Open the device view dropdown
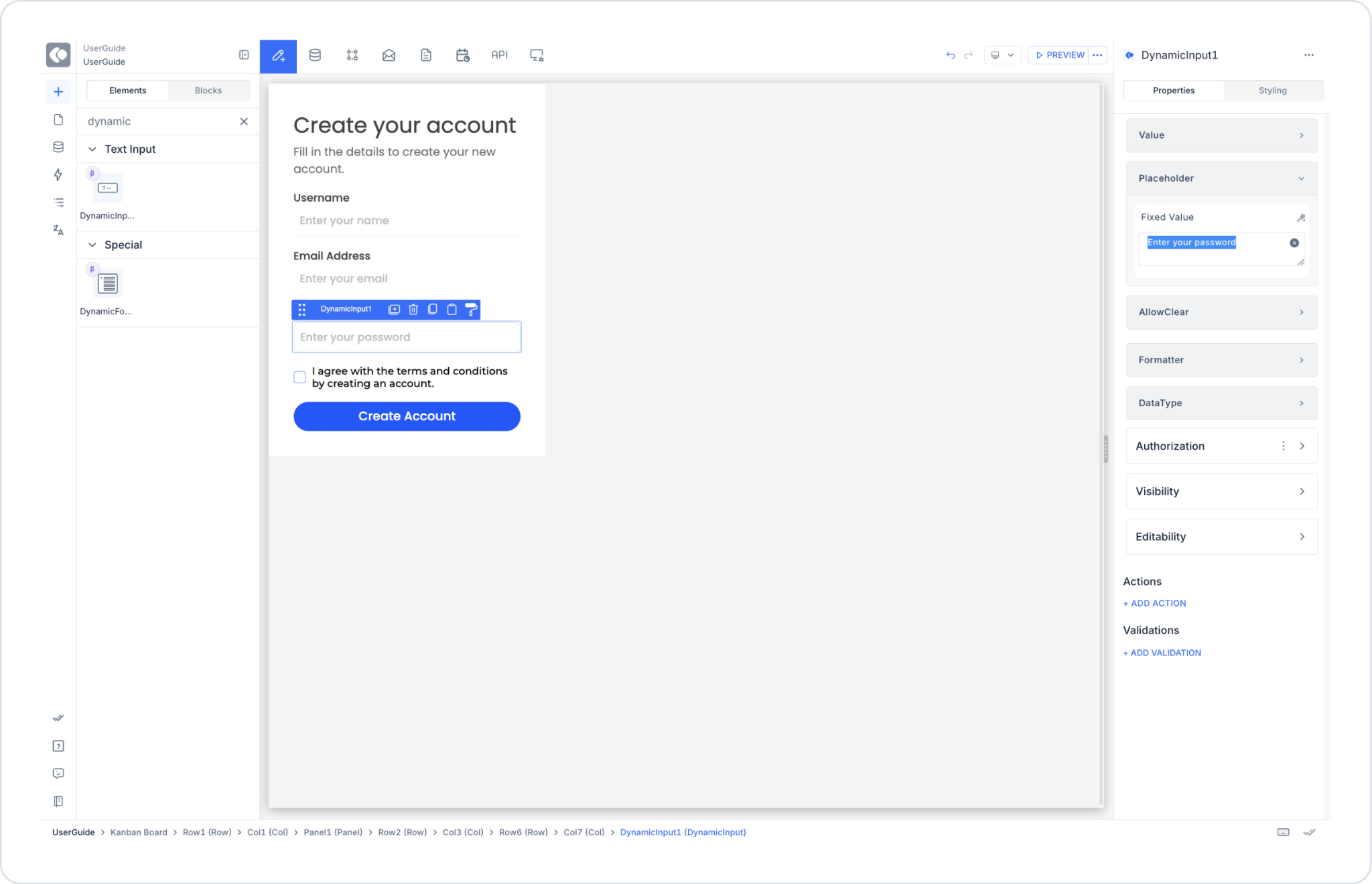This screenshot has width=1372, height=884. pyautogui.click(x=1002, y=55)
